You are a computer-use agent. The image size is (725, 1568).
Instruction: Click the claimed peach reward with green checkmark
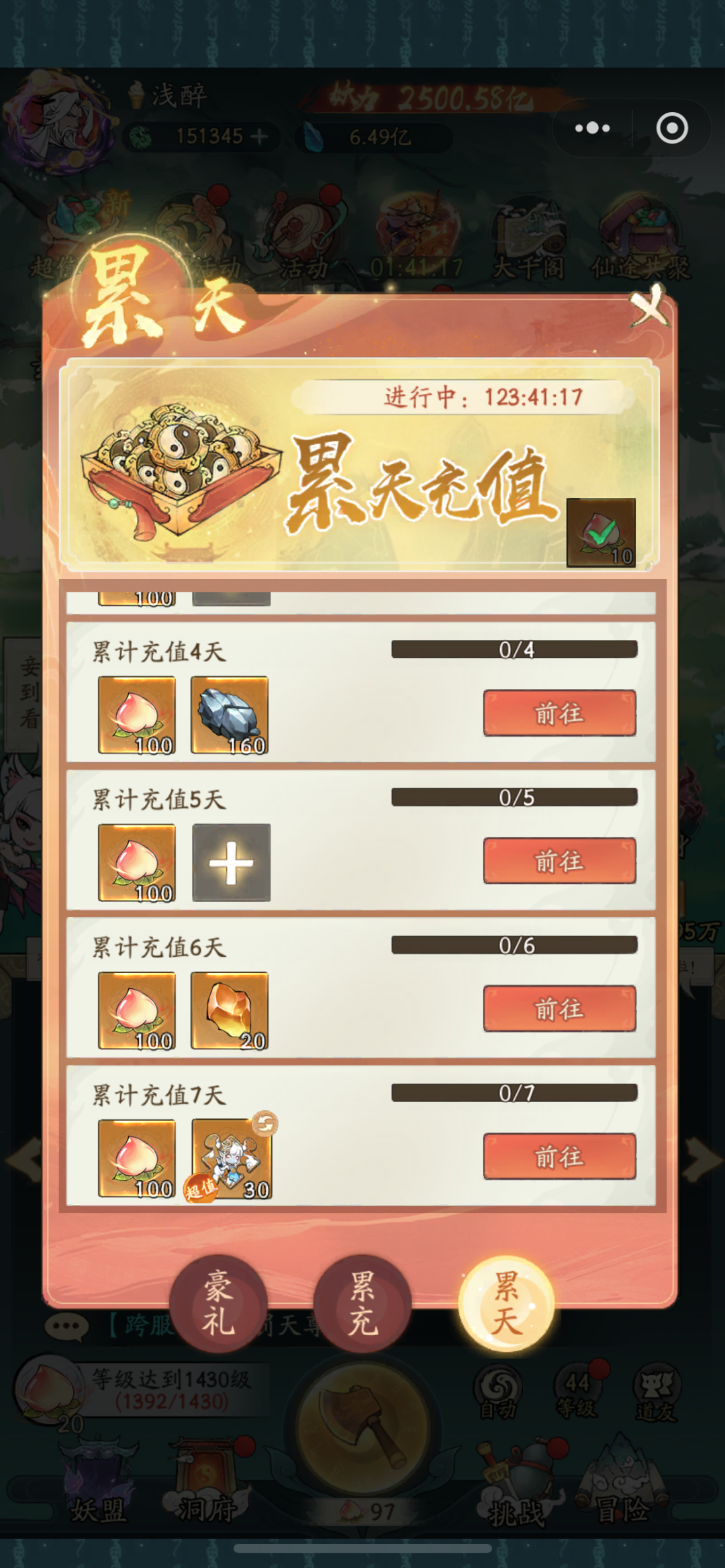601,533
